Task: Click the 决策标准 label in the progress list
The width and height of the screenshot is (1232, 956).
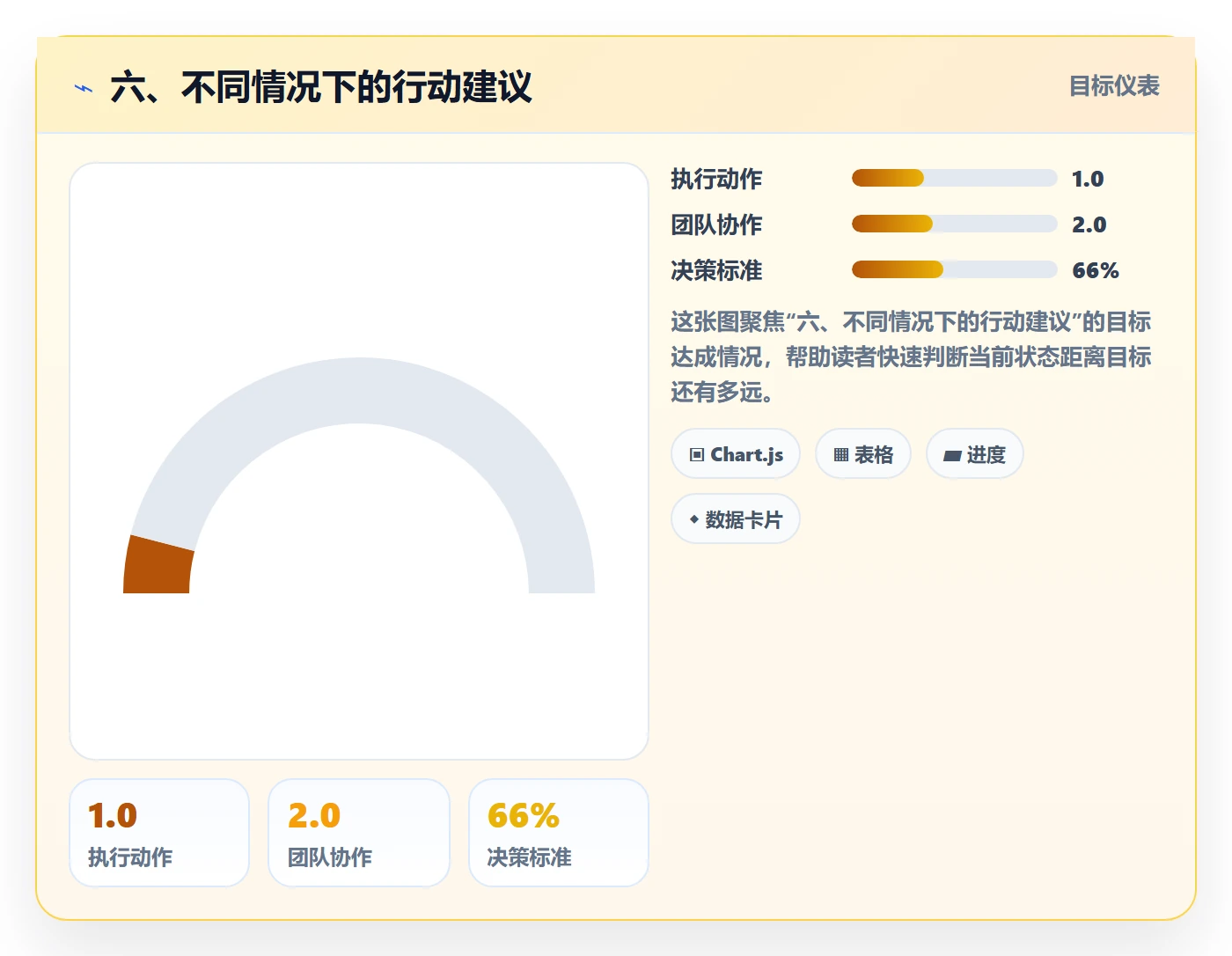Action: coord(716,270)
